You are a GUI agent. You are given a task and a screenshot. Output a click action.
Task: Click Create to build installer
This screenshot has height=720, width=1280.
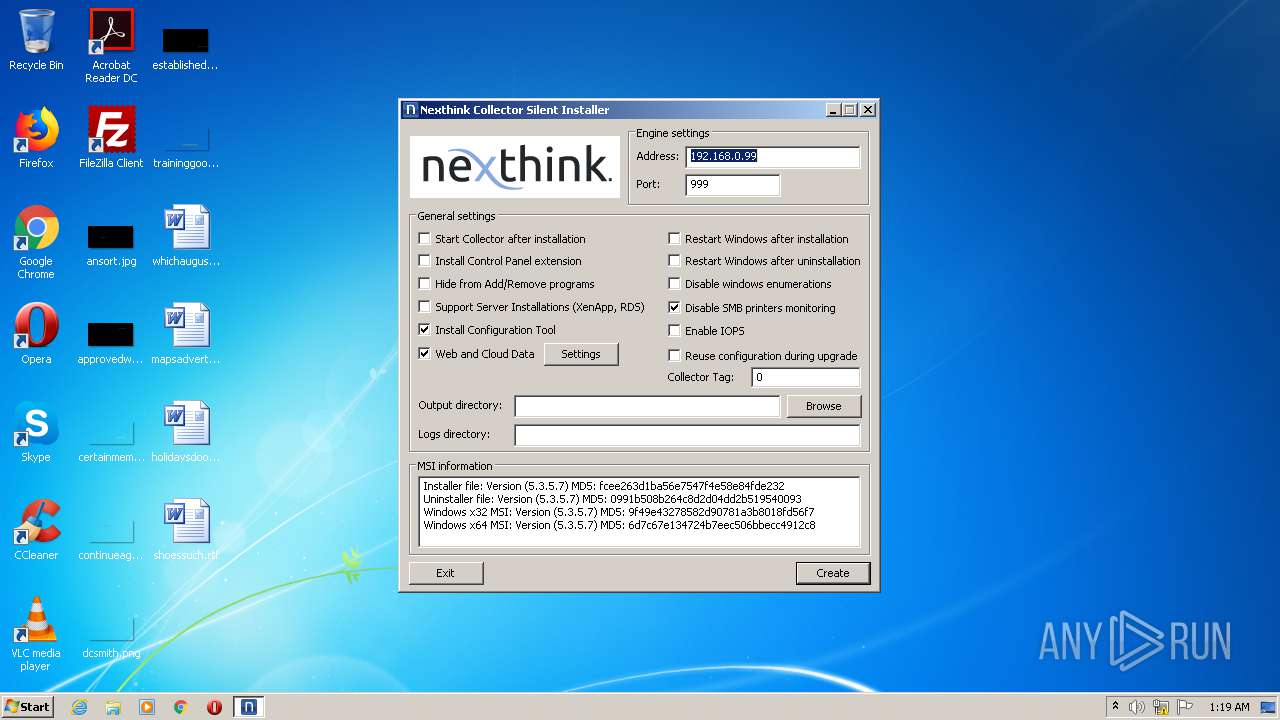(833, 573)
